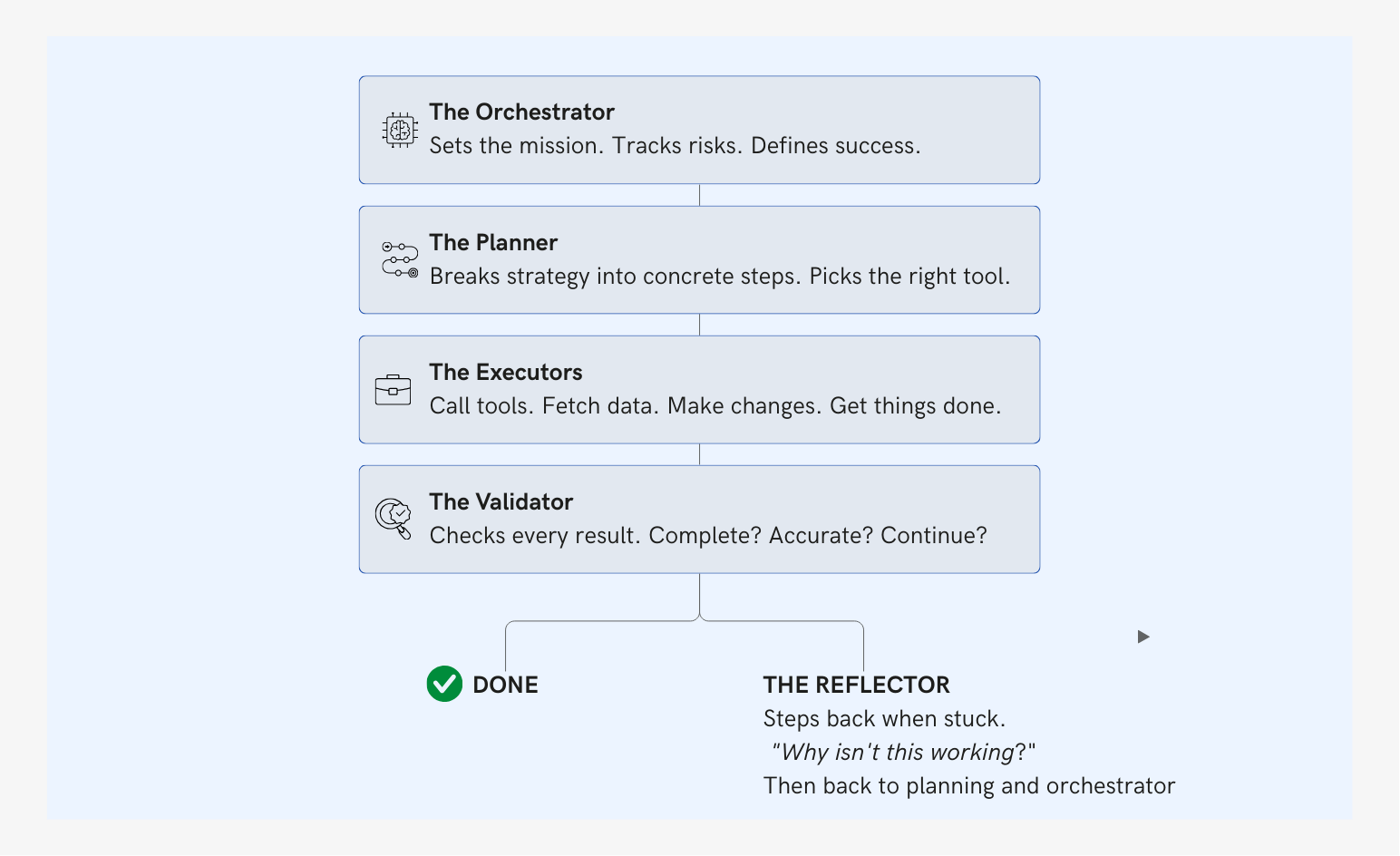Click "Sets the mission" description line
Viewport: 1400px width, 856px height.
pos(675,146)
